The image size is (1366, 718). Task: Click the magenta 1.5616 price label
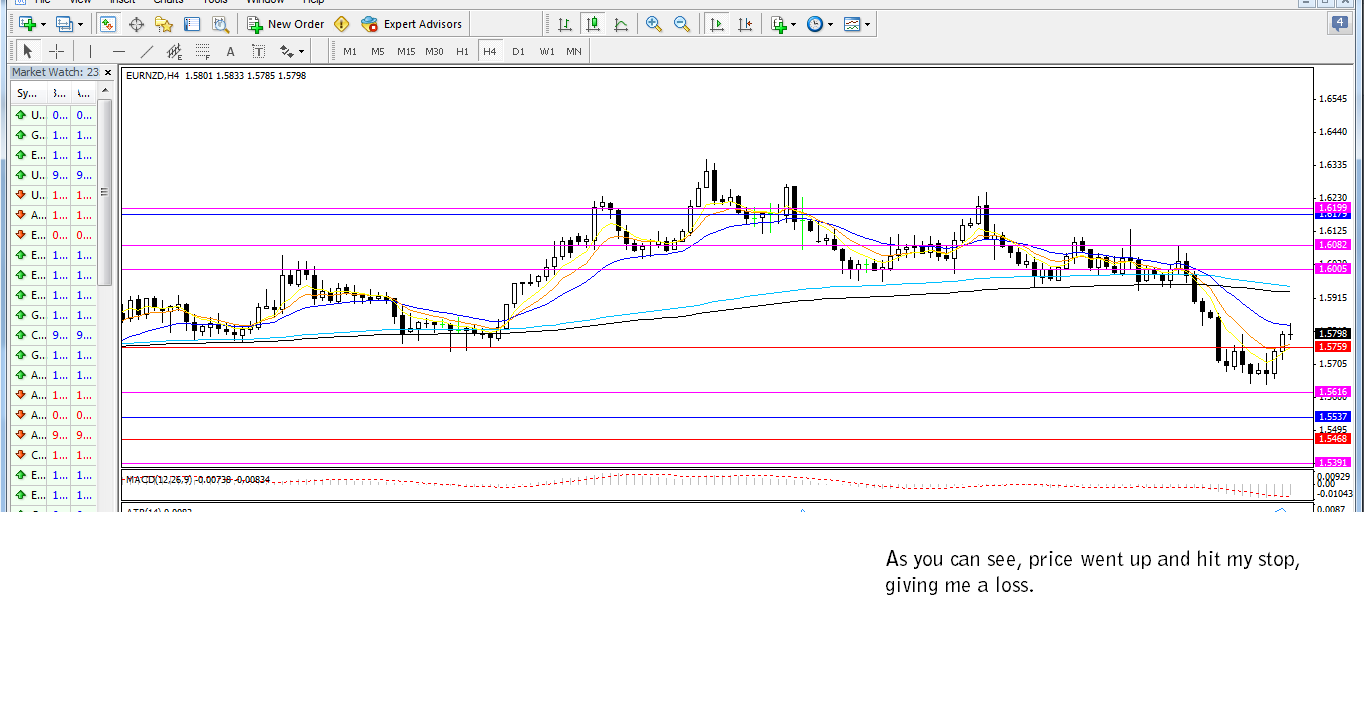(x=1333, y=392)
